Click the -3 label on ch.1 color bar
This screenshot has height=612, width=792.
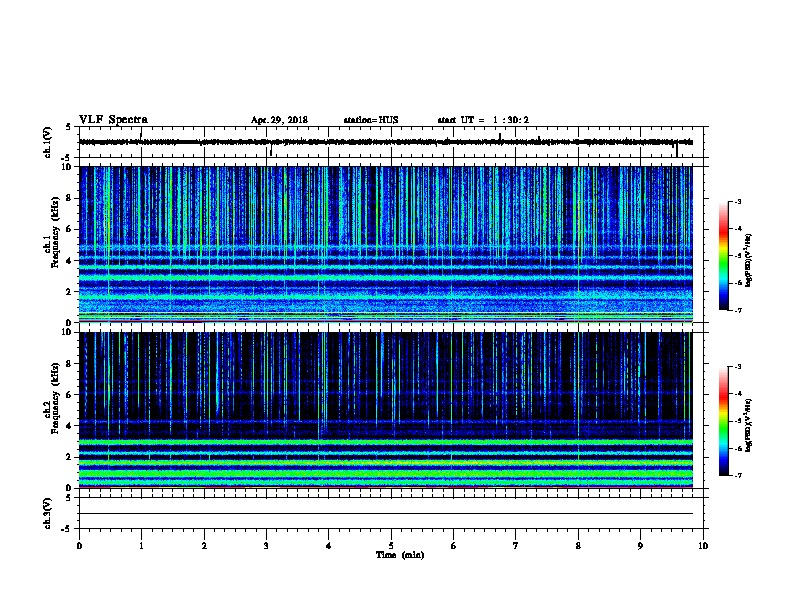coord(737,201)
